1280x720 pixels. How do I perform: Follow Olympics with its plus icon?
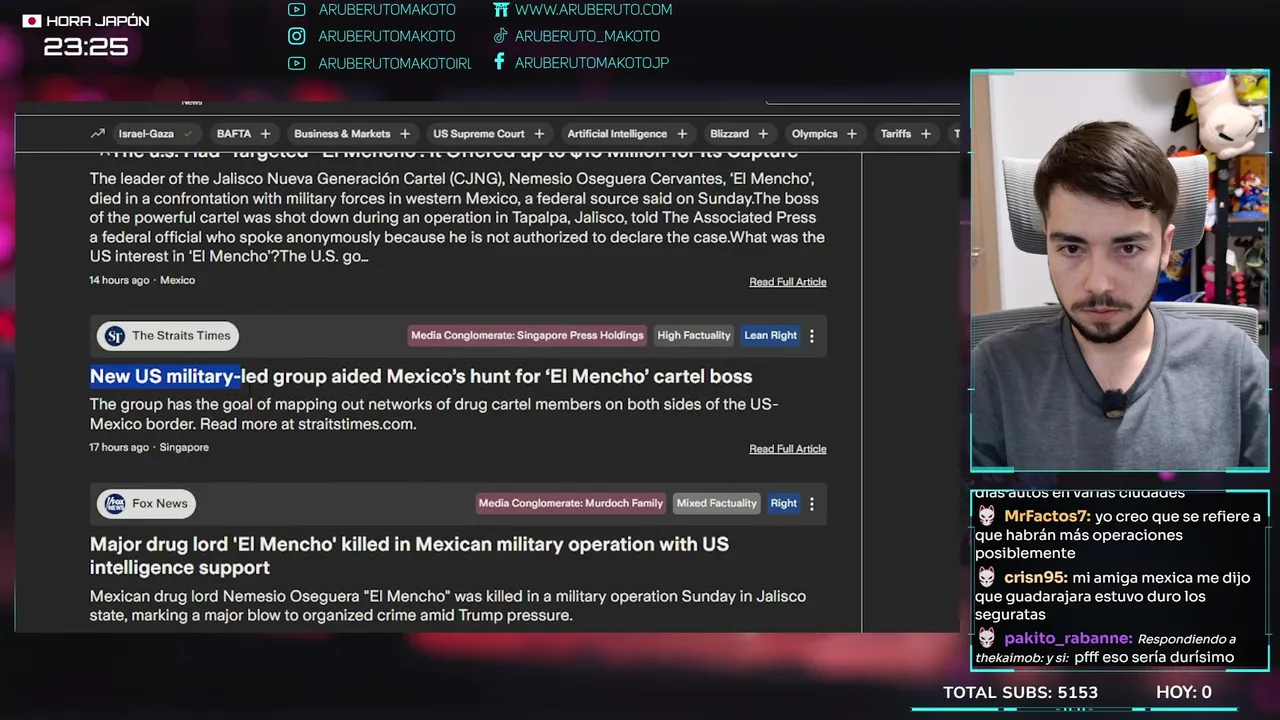coord(852,134)
